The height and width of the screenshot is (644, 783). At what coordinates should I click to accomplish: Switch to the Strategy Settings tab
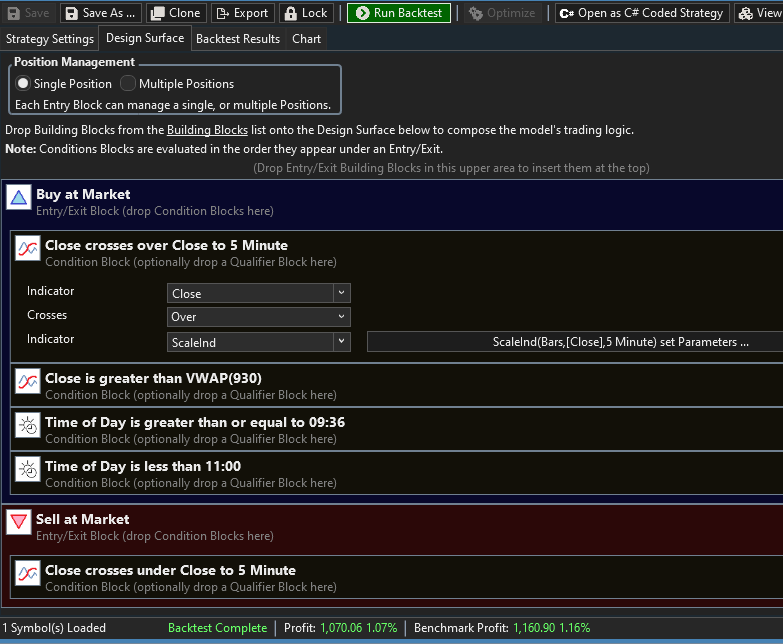pyautogui.click(x=49, y=39)
